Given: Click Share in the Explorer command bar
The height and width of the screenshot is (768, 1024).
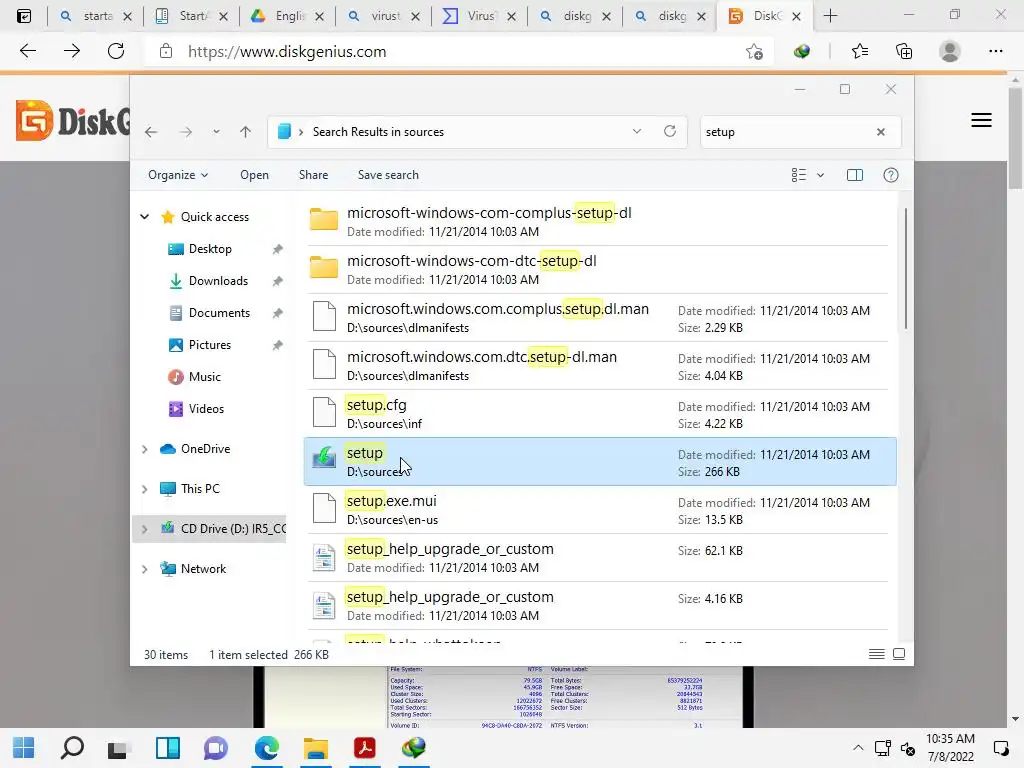Looking at the screenshot, I should pos(313,175).
